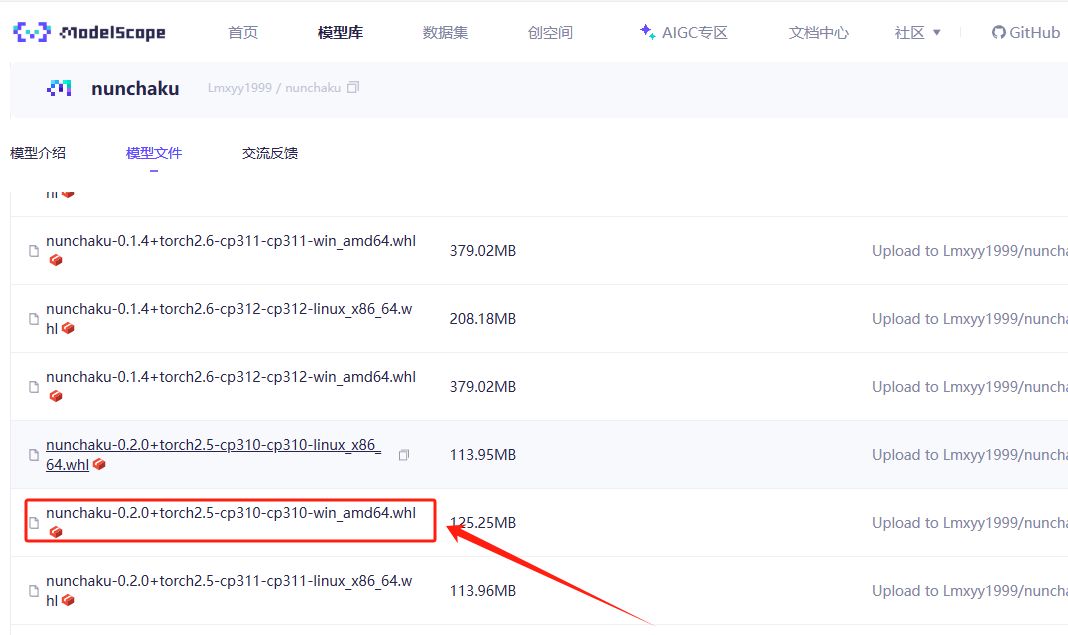The width and height of the screenshot is (1068, 635).
Task: Copy the Lmxyy1999/nunchaku model path
Action: click(352, 87)
